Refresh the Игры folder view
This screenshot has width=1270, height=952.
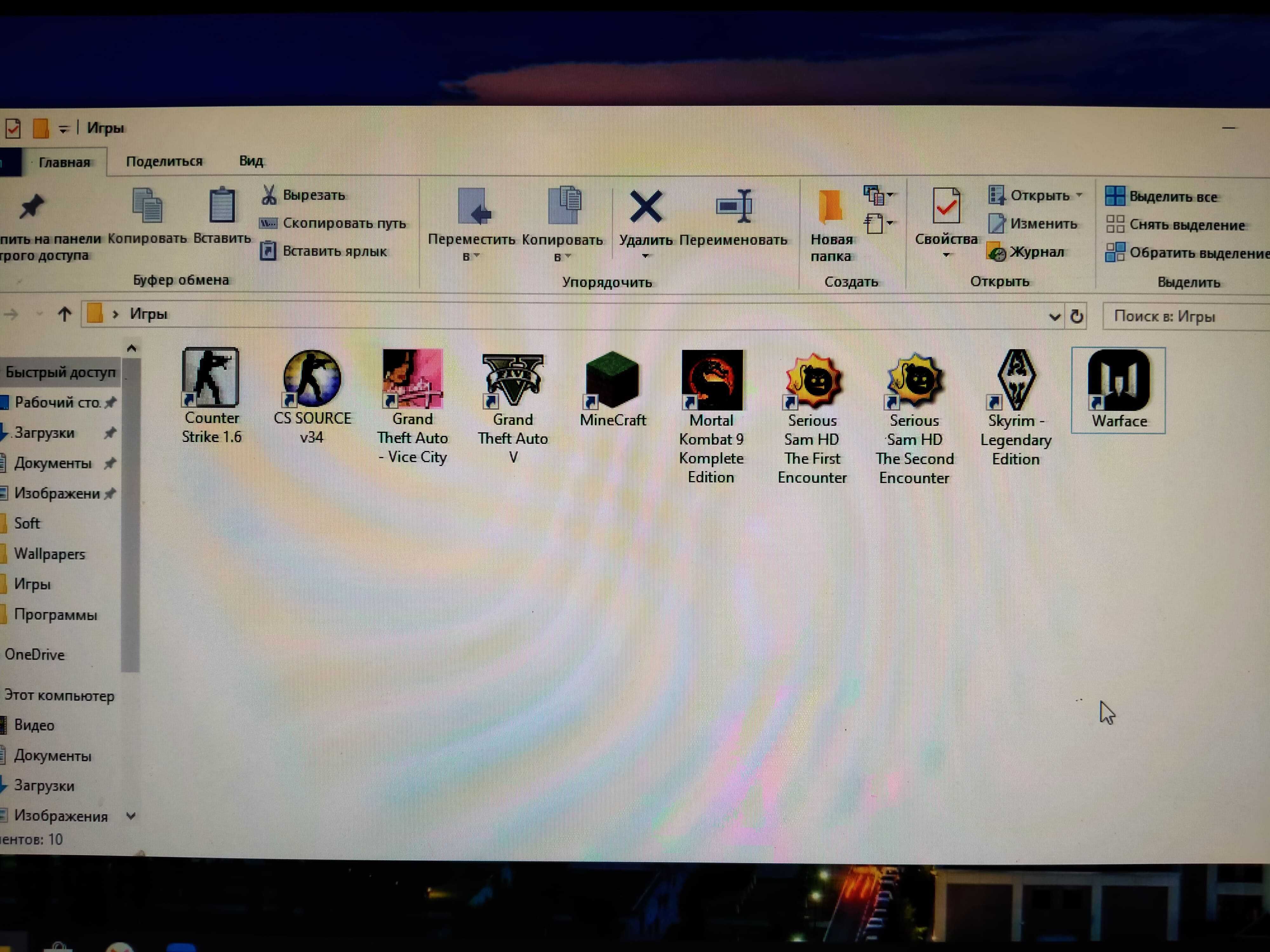(x=1077, y=316)
